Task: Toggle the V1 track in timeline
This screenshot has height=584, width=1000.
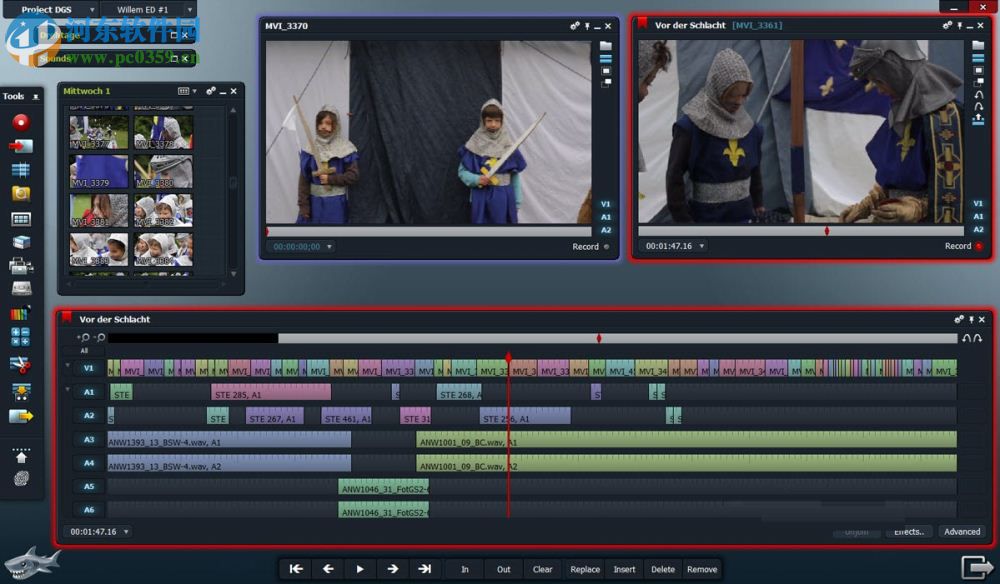Action: (x=88, y=368)
